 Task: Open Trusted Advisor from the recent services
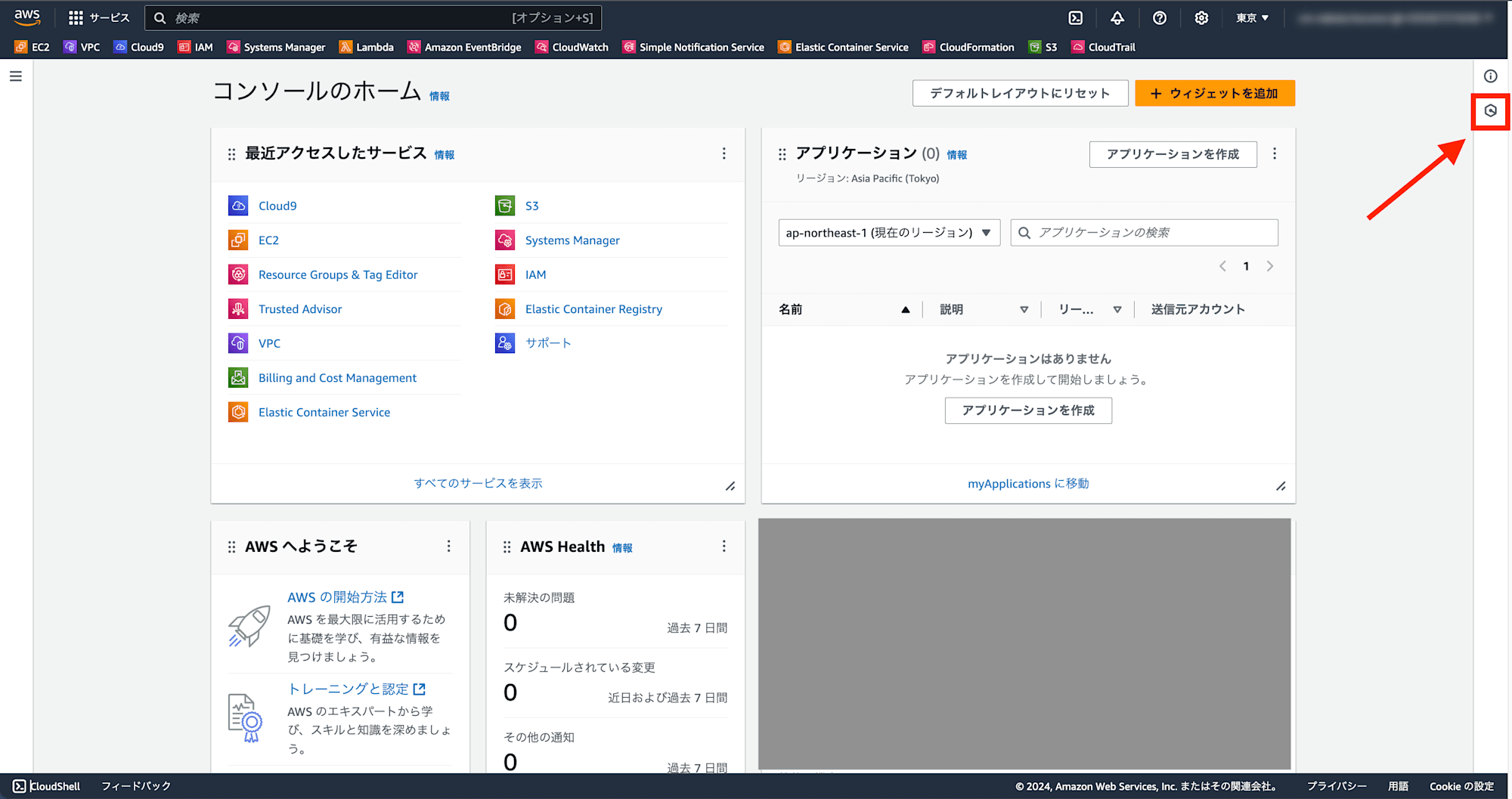point(300,309)
